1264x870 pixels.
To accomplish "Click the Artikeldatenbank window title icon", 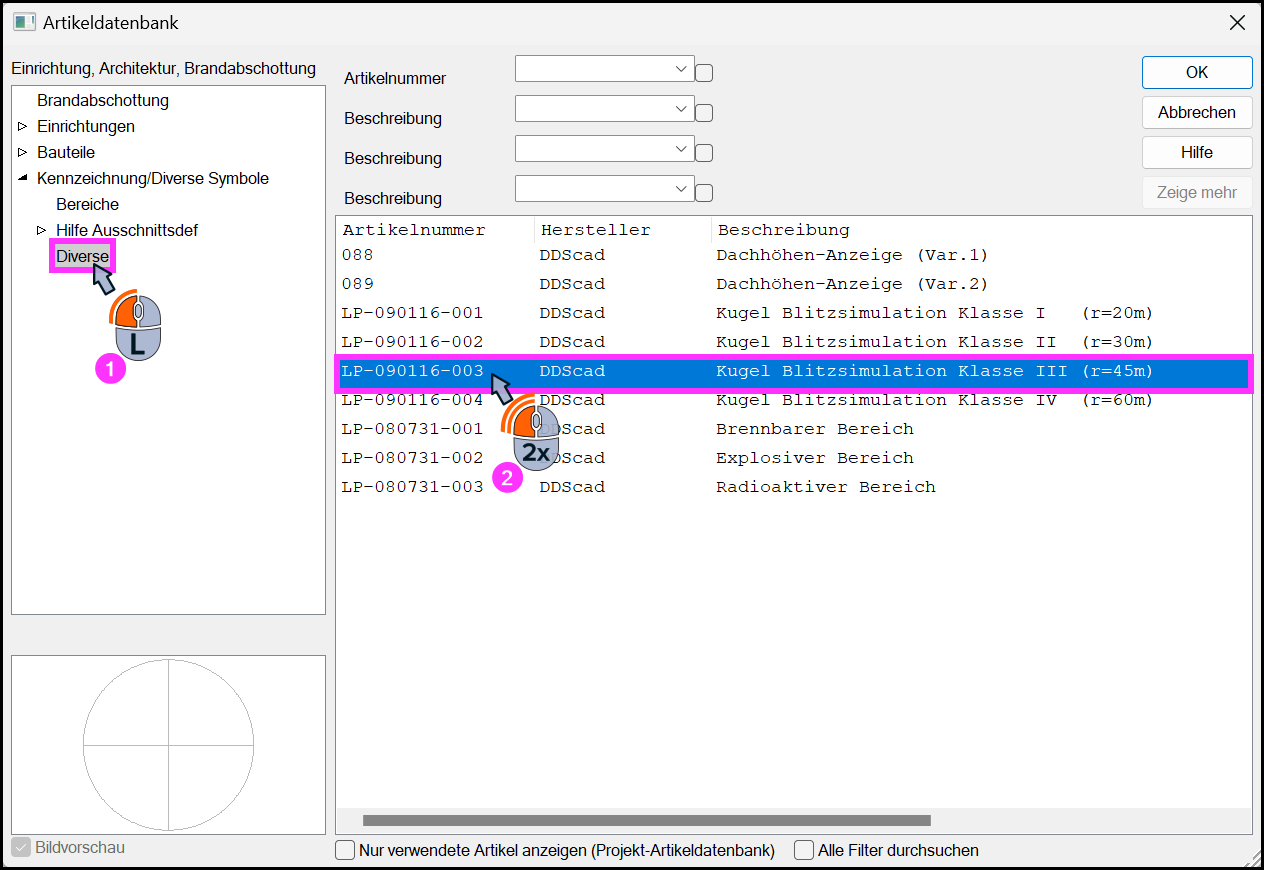I will tap(25, 22).
